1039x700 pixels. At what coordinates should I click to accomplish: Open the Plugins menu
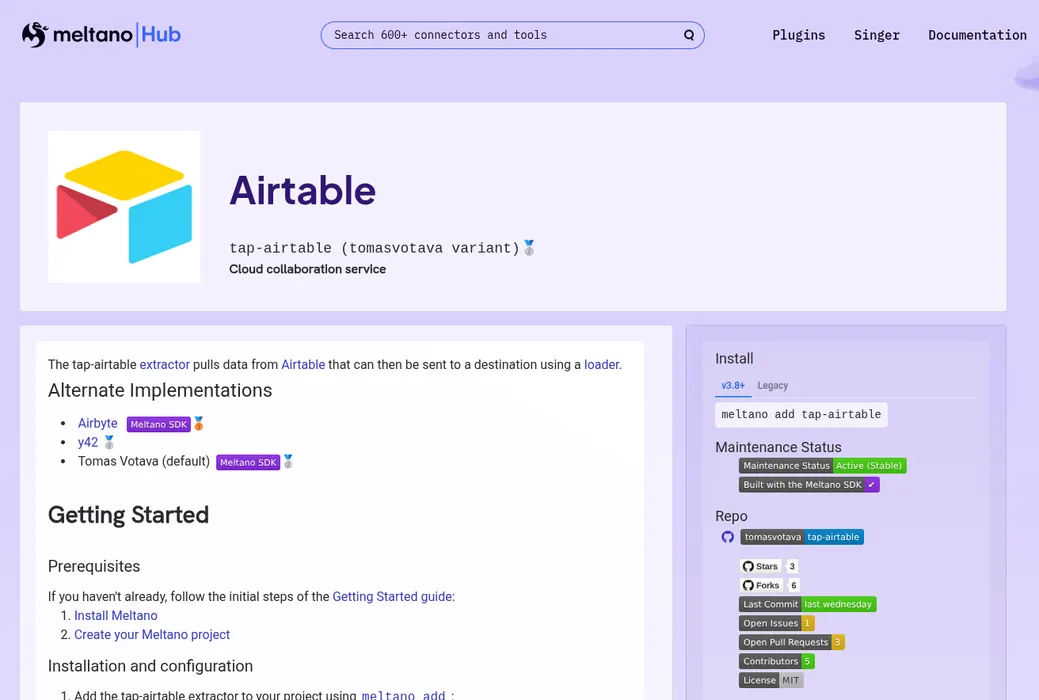click(798, 35)
